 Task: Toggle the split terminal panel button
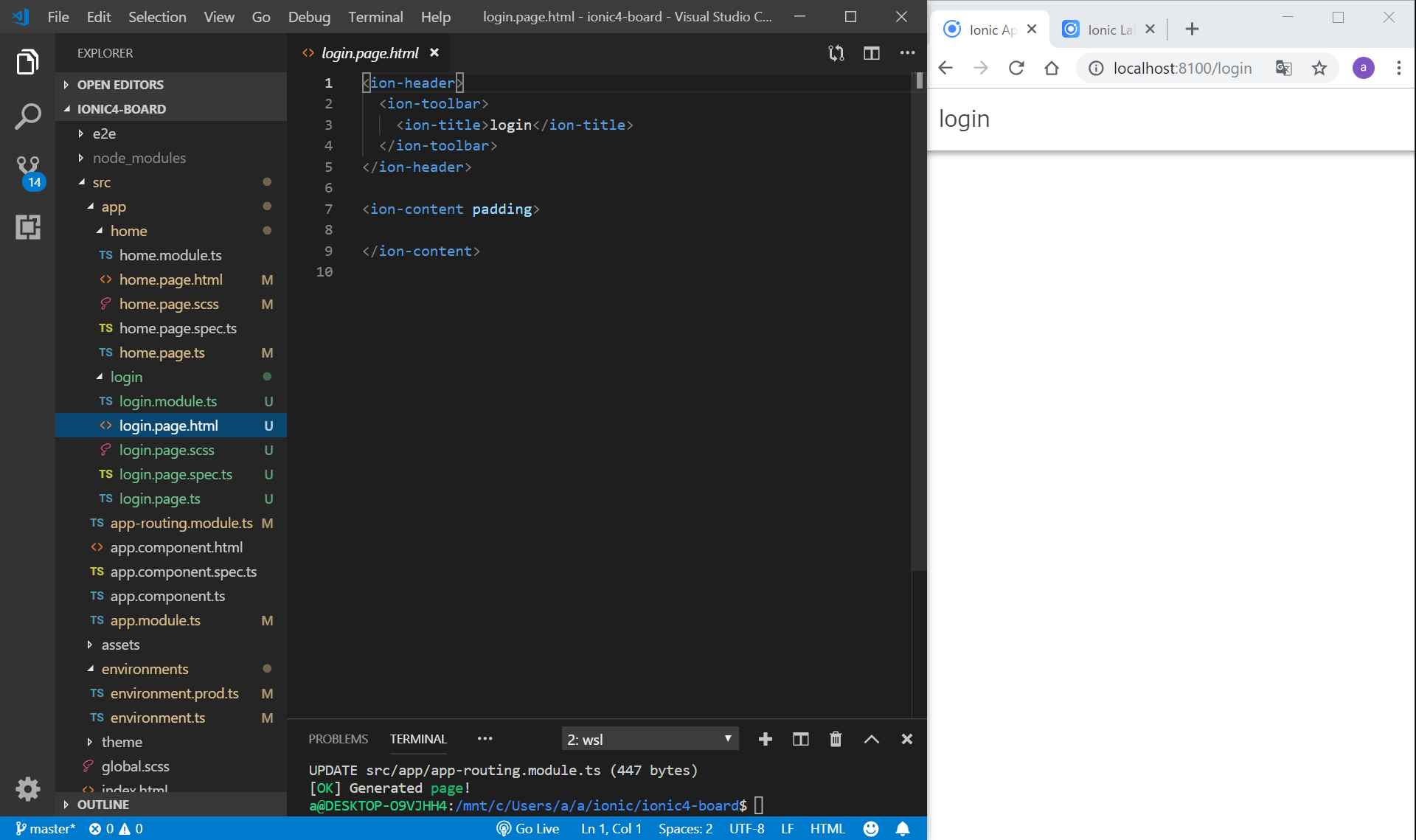click(800, 739)
